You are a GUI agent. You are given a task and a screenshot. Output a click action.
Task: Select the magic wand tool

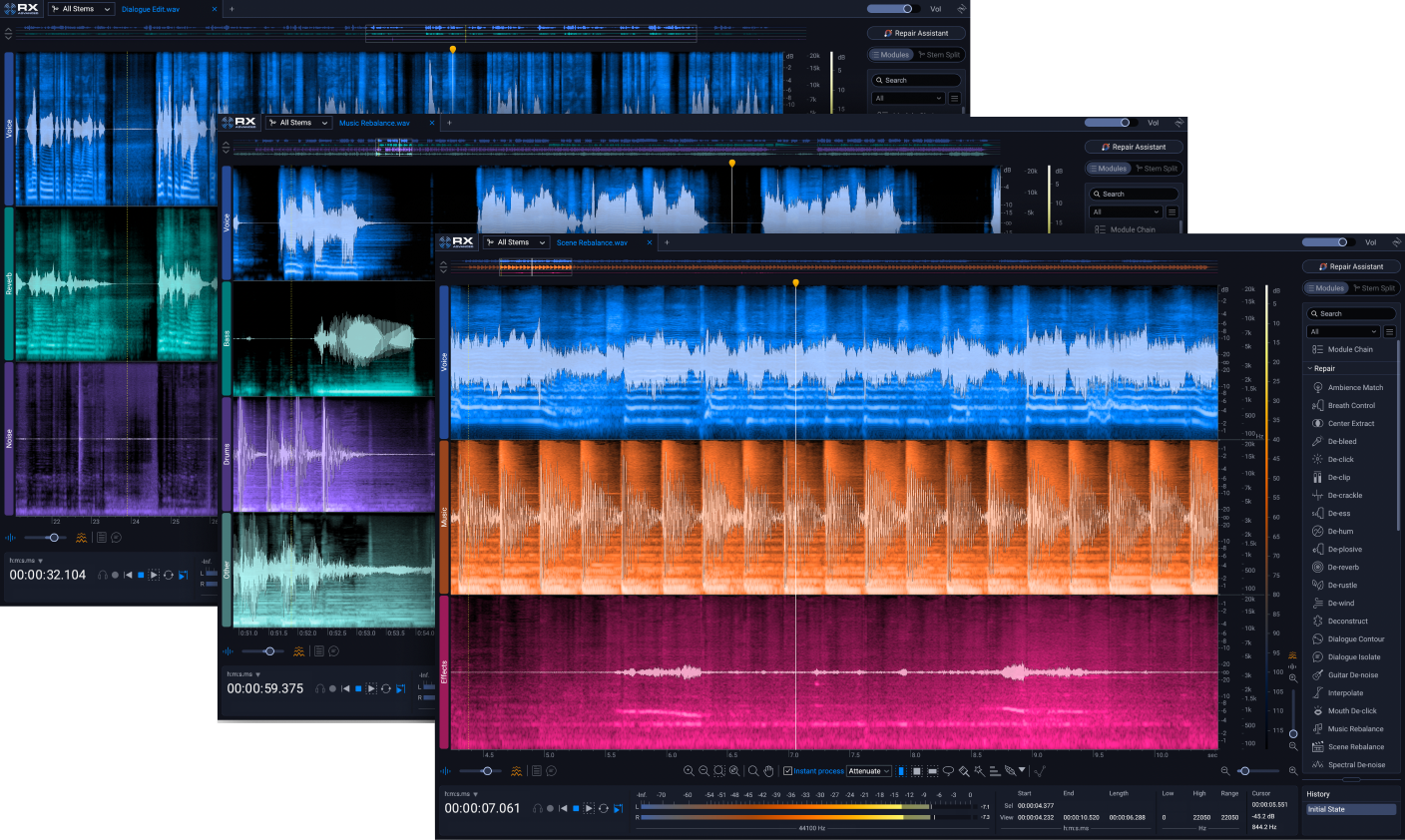tap(979, 771)
